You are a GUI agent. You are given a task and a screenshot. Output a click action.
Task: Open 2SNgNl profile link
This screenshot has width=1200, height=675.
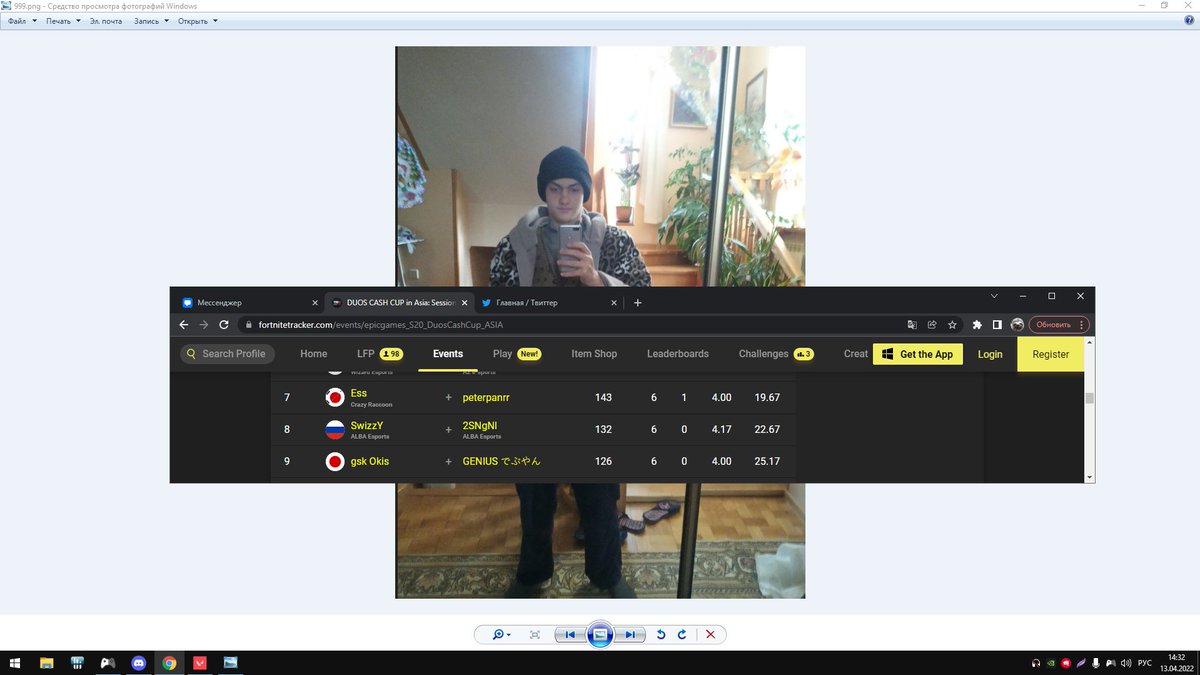point(480,426)
